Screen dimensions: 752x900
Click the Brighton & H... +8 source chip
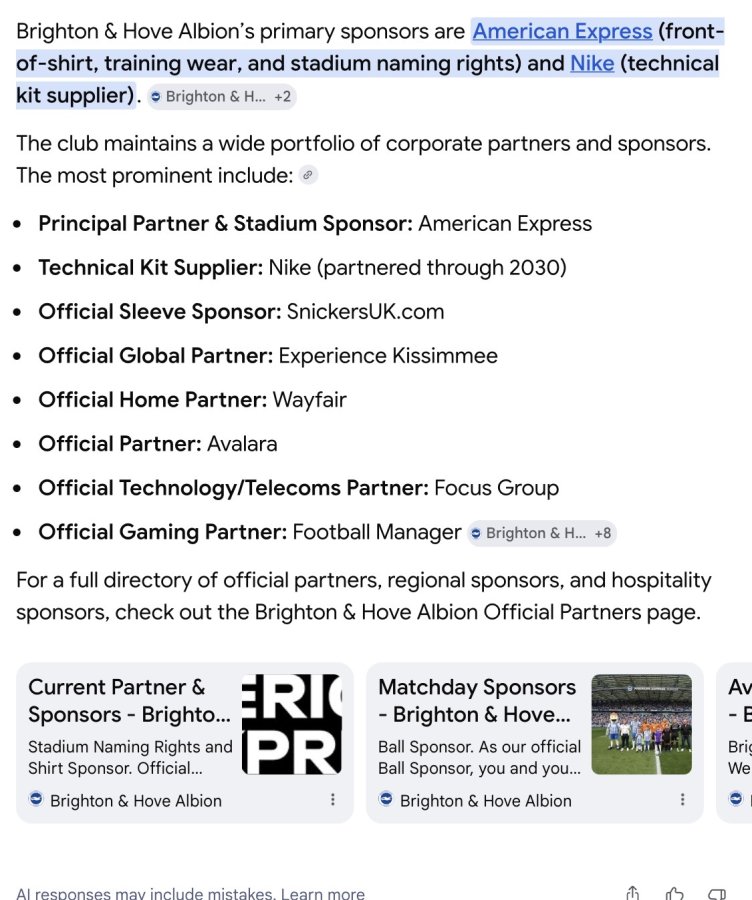tap(542, 533)
